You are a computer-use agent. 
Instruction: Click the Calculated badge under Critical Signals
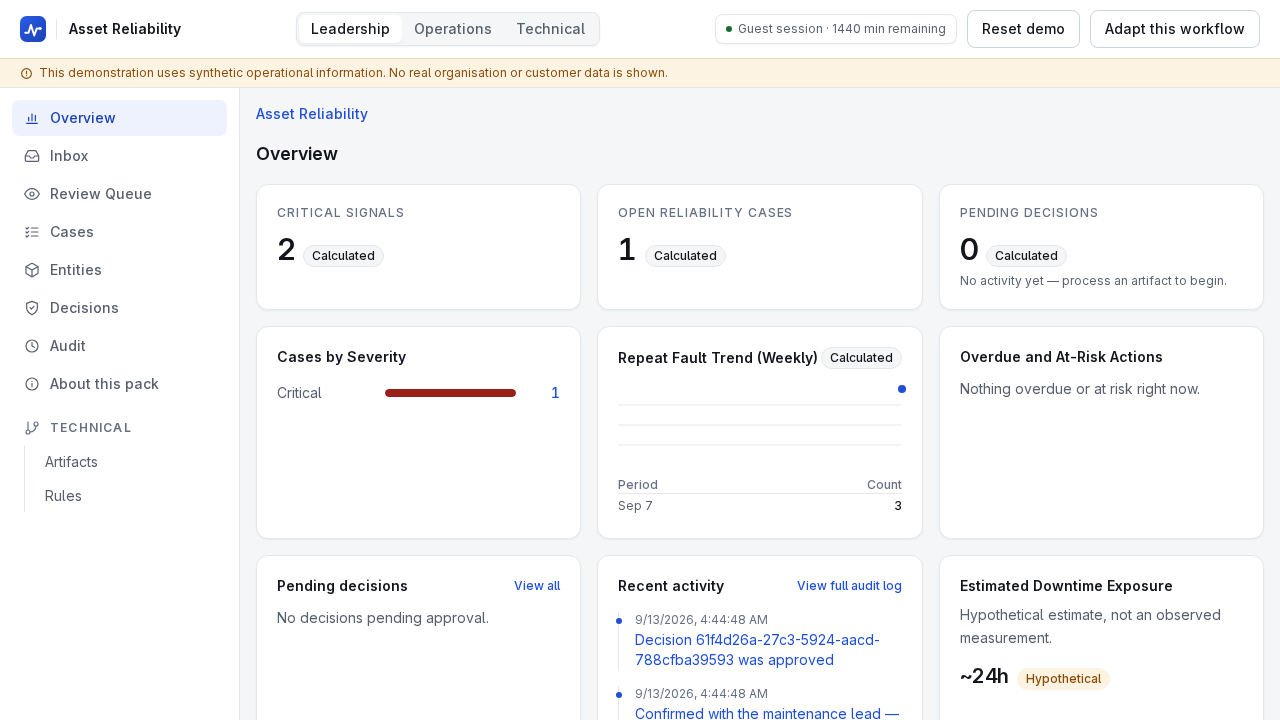[x=343, y=256]
